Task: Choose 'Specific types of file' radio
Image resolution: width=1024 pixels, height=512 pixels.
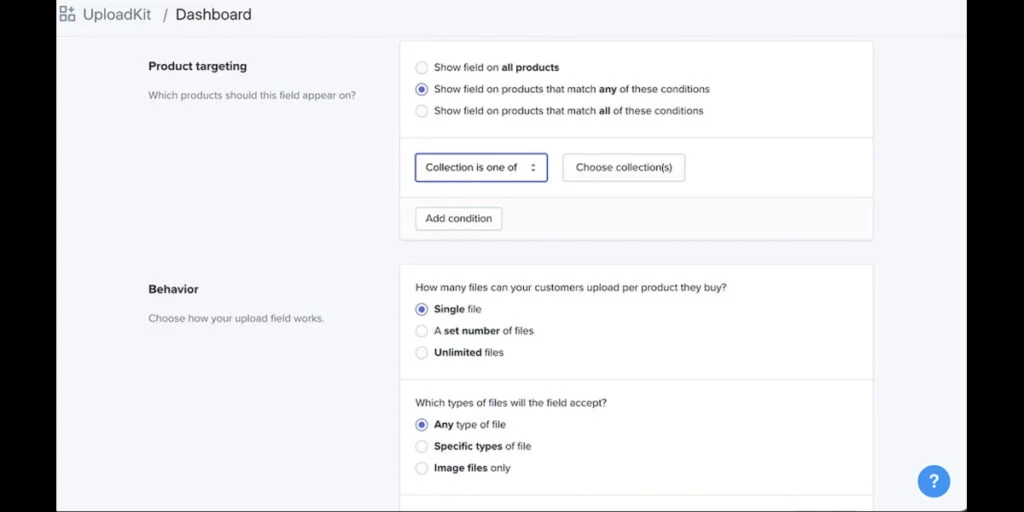Action: click(x=422, y=447)
